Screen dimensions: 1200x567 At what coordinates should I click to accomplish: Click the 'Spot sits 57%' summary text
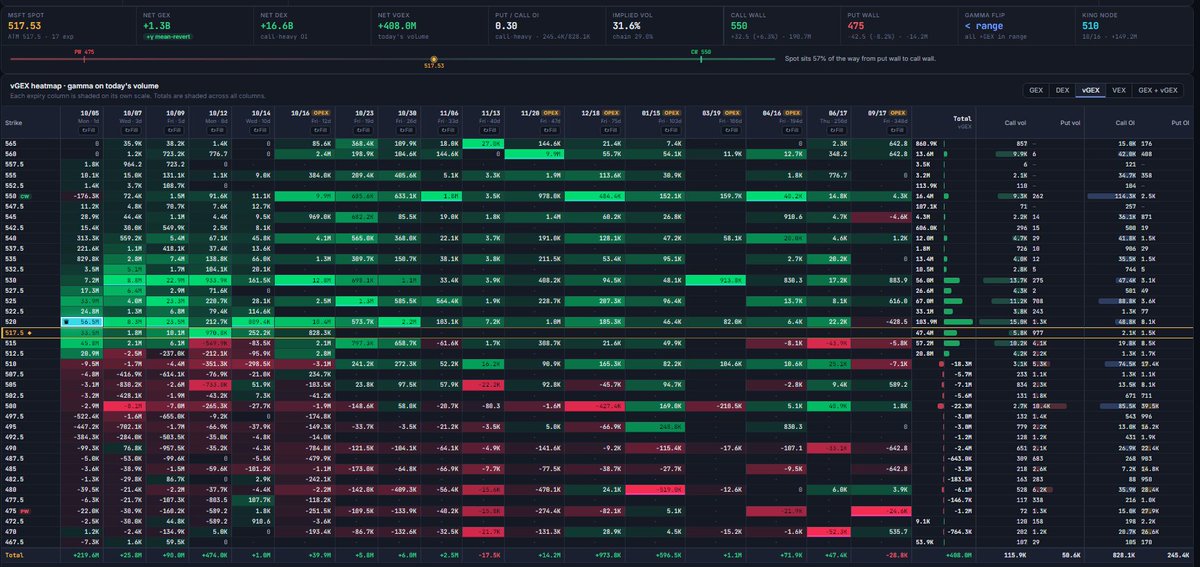tap(860, 59)
